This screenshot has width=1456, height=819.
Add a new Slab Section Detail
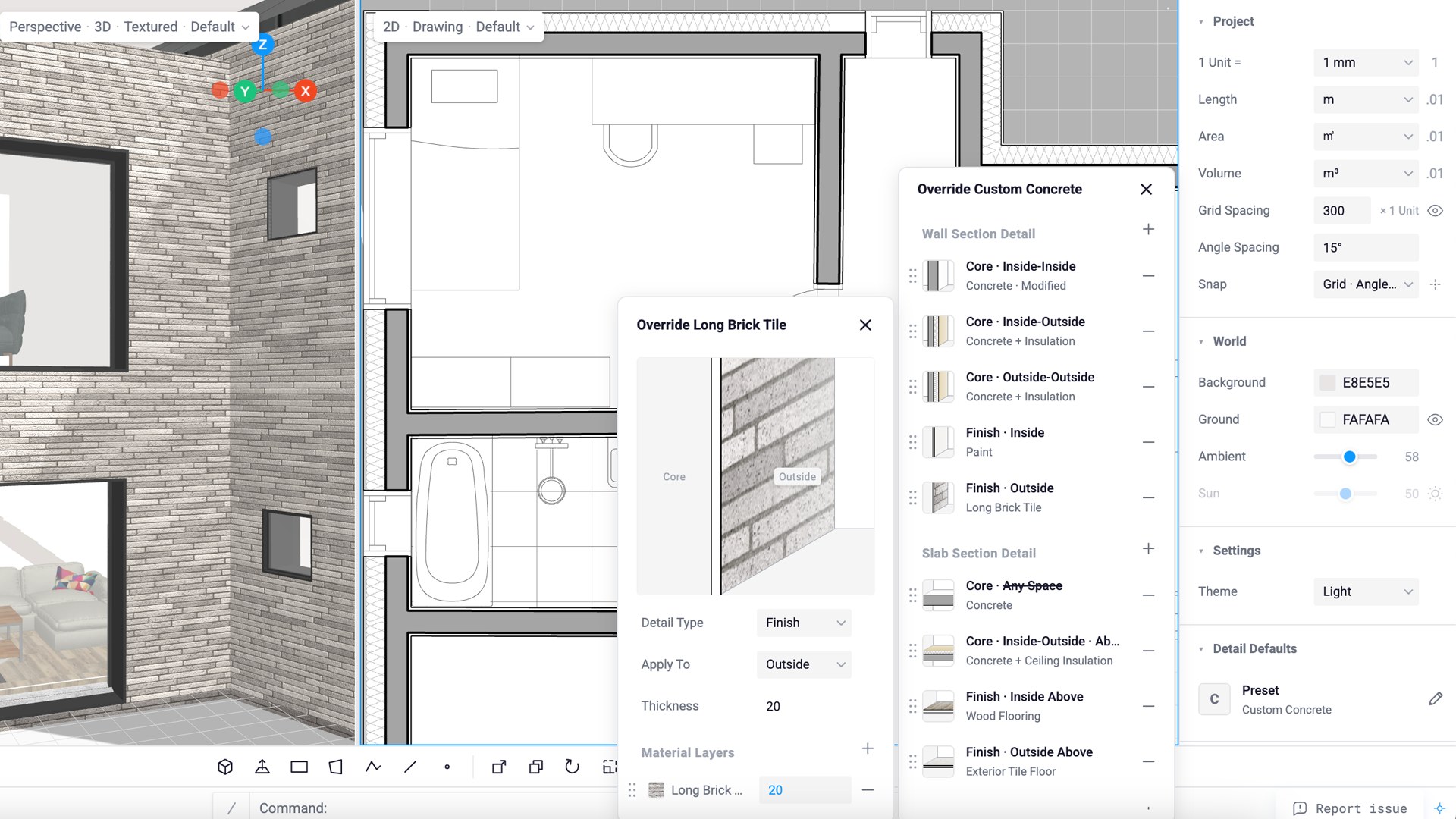point(1148,549)
